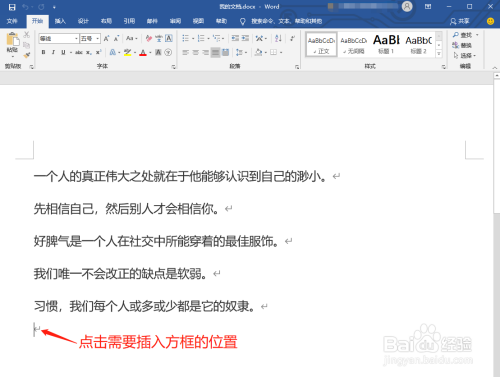Image resolution: width=500 pixels, height=377 pixels.
Task: Decrease paragraph indent
Action: pyautogui.click(x=235, y=39)
